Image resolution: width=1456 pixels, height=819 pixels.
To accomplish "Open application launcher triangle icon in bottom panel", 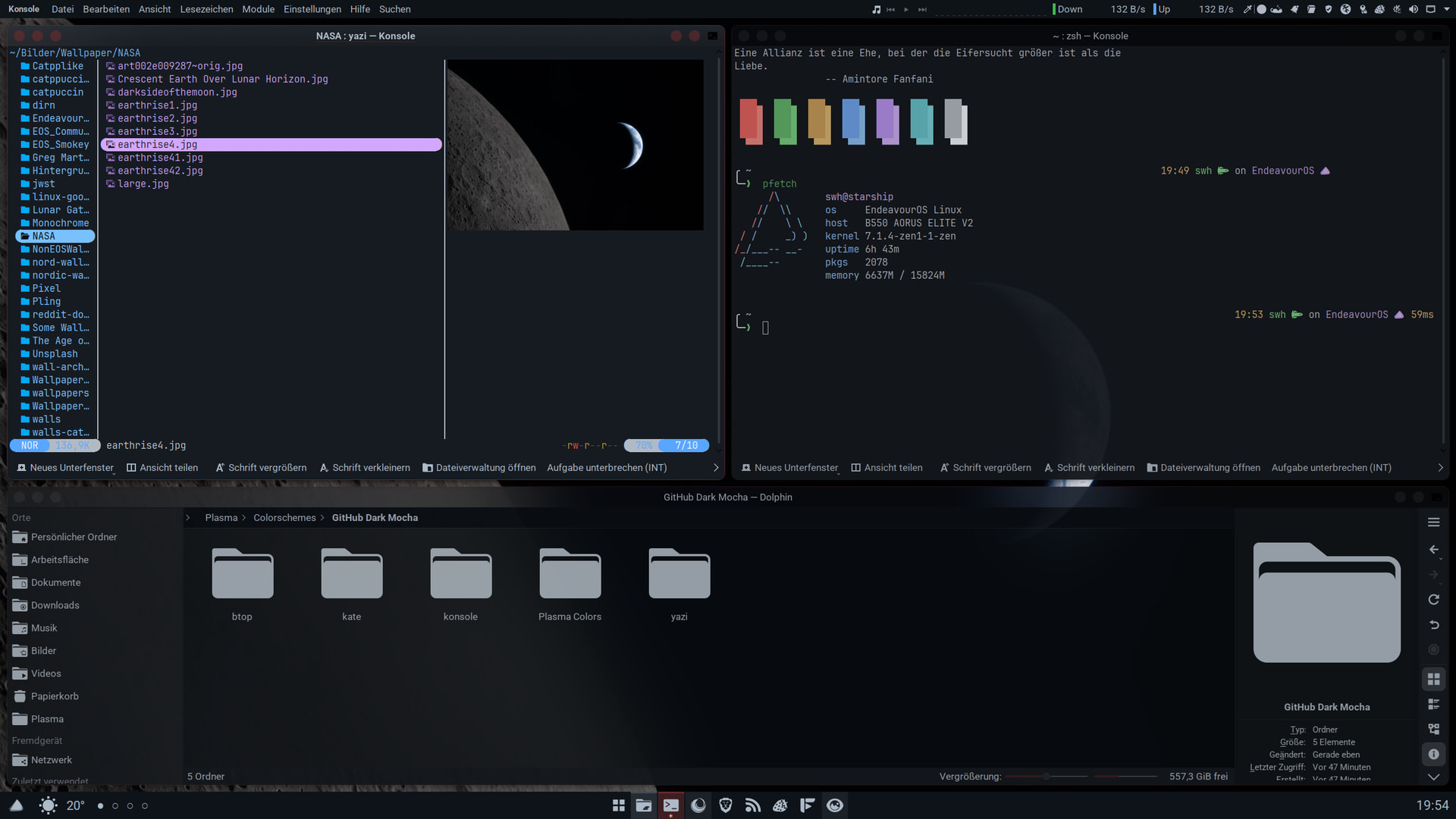I will pos(16,805).
